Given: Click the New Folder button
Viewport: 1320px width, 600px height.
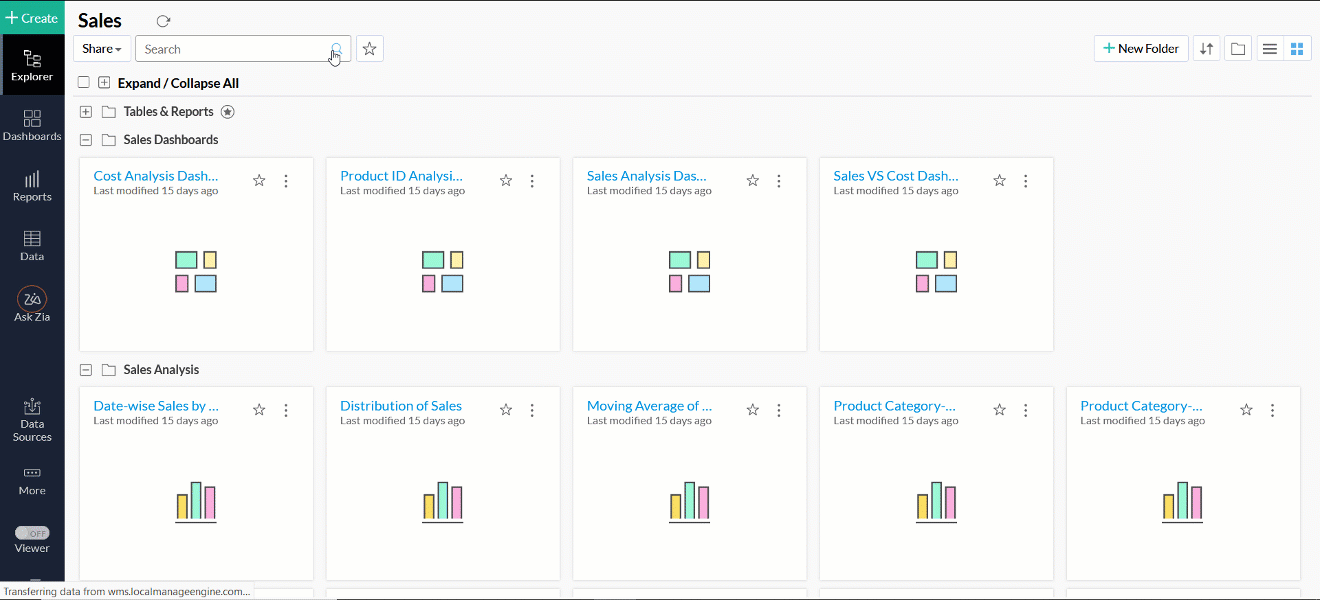Looking at the screenshot, I should point(1141,49).
